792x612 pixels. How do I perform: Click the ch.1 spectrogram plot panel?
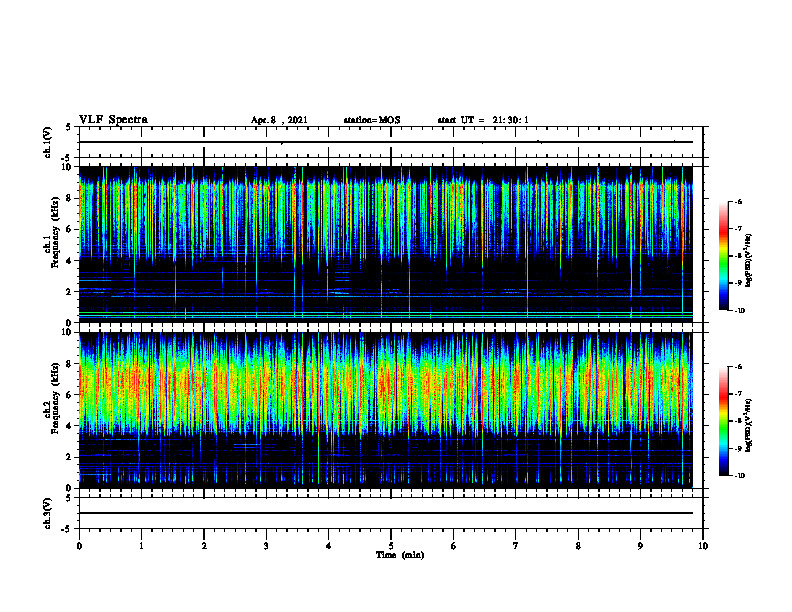point(385,244)
